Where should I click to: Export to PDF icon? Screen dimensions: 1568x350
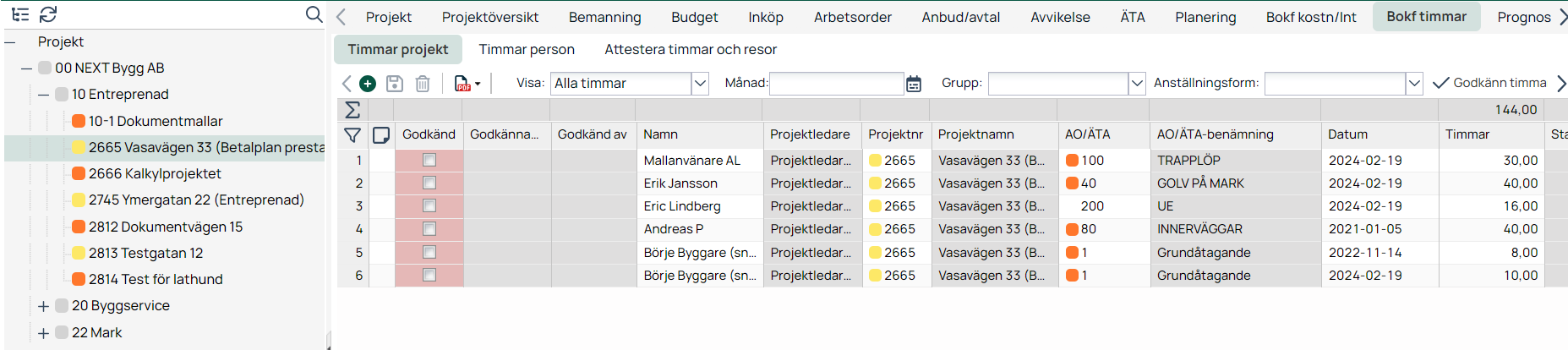(462, 83)
